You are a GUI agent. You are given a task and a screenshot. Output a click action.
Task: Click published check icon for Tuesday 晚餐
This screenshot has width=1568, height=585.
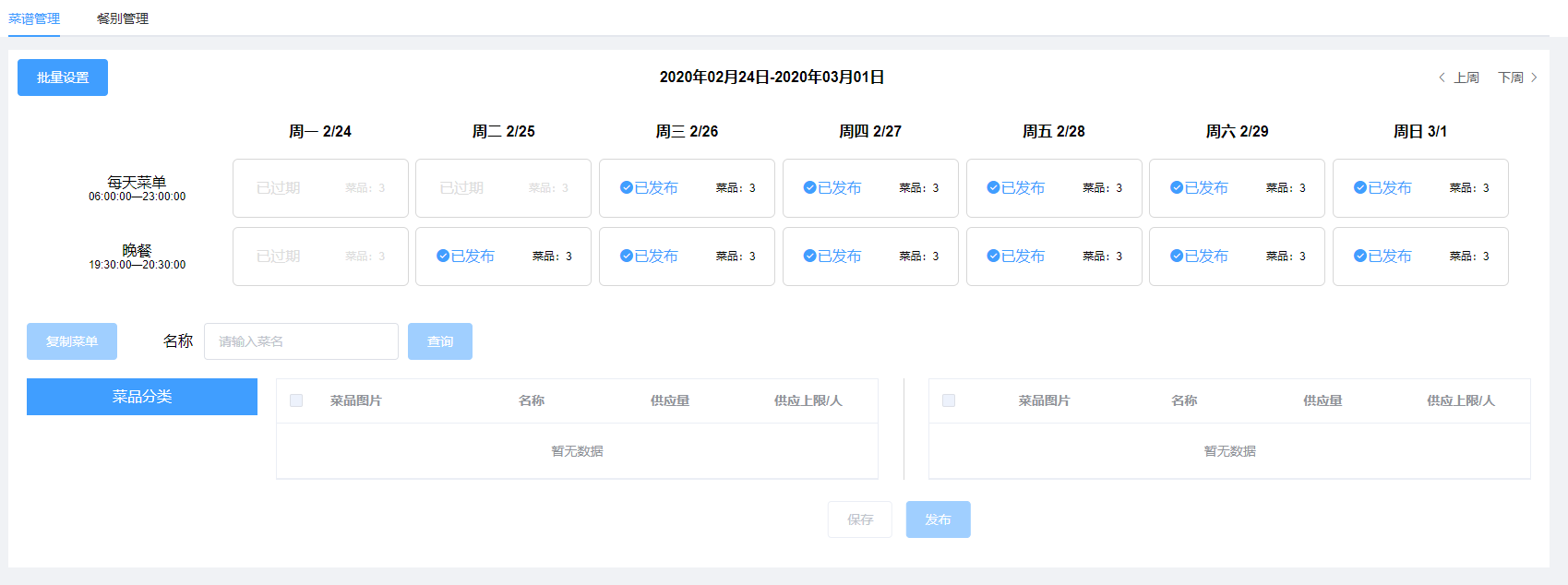(443, 256)
